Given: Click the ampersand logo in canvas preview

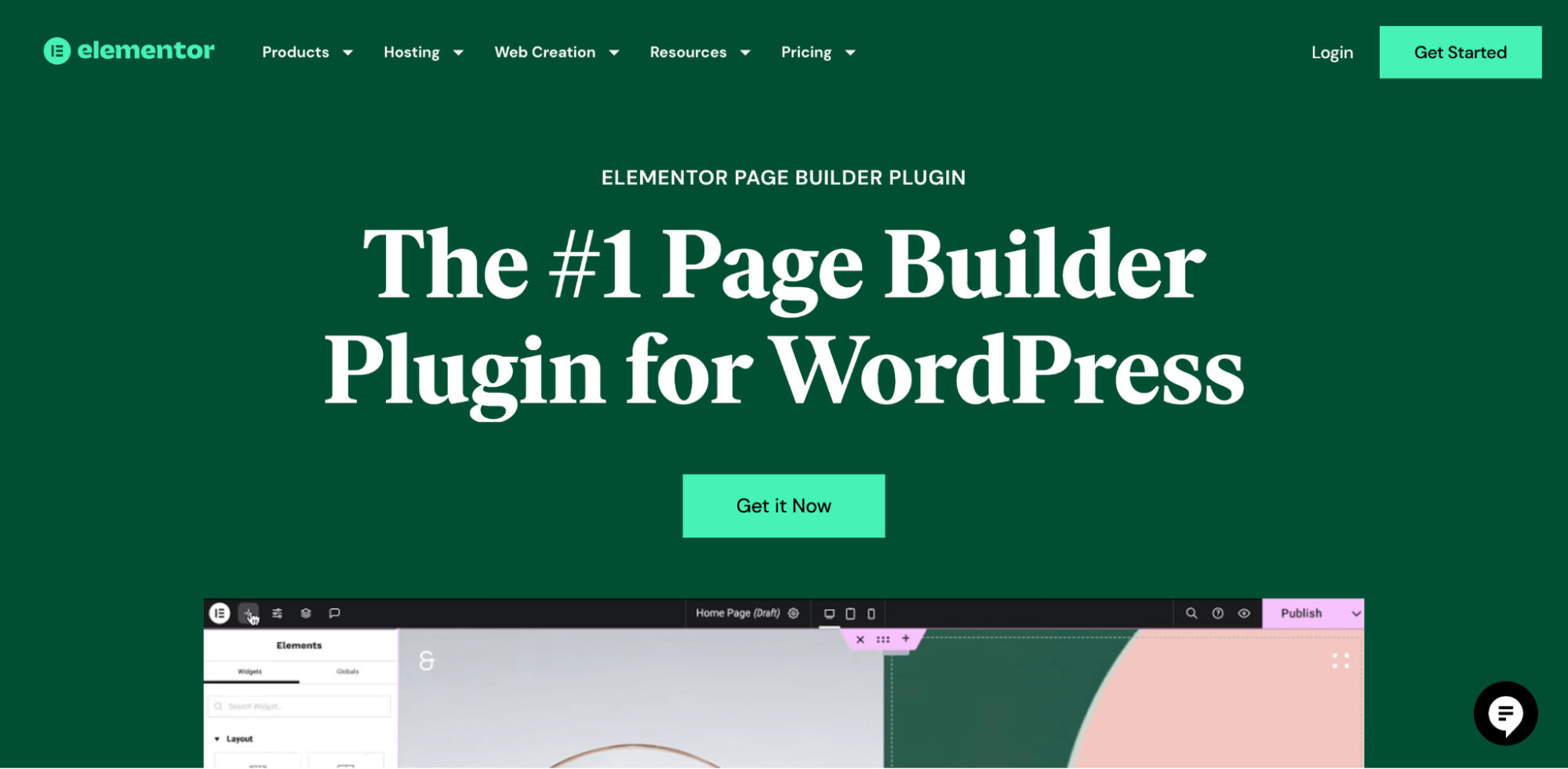Looking at the screenshot, I should point(426,661).
